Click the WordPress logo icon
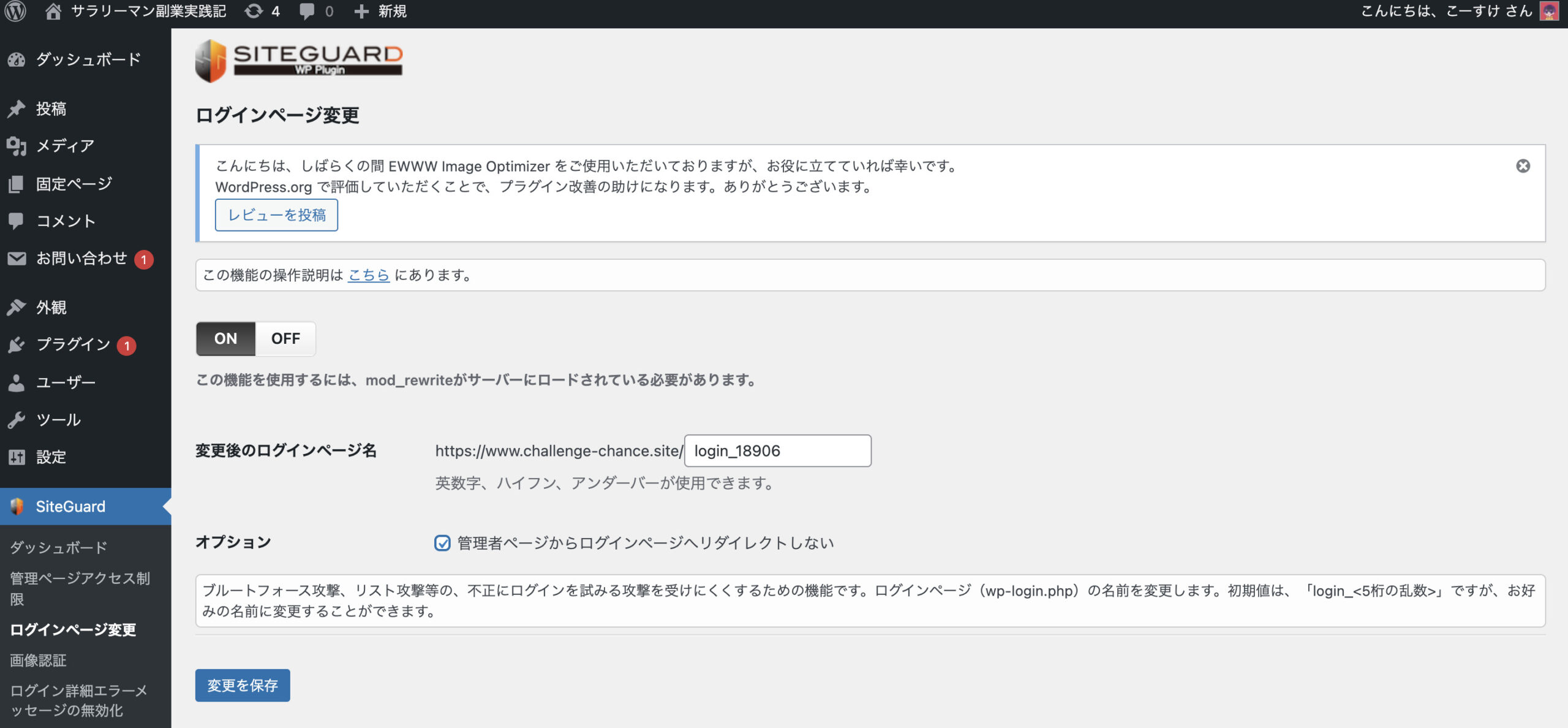Viewport: 1568px width, 728px height. click(15, 11)
